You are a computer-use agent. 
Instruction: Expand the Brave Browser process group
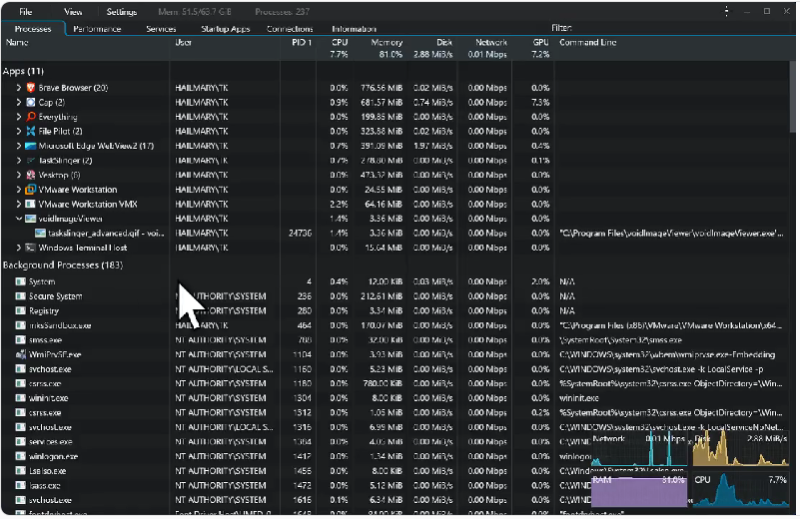[x=19, y=88]
